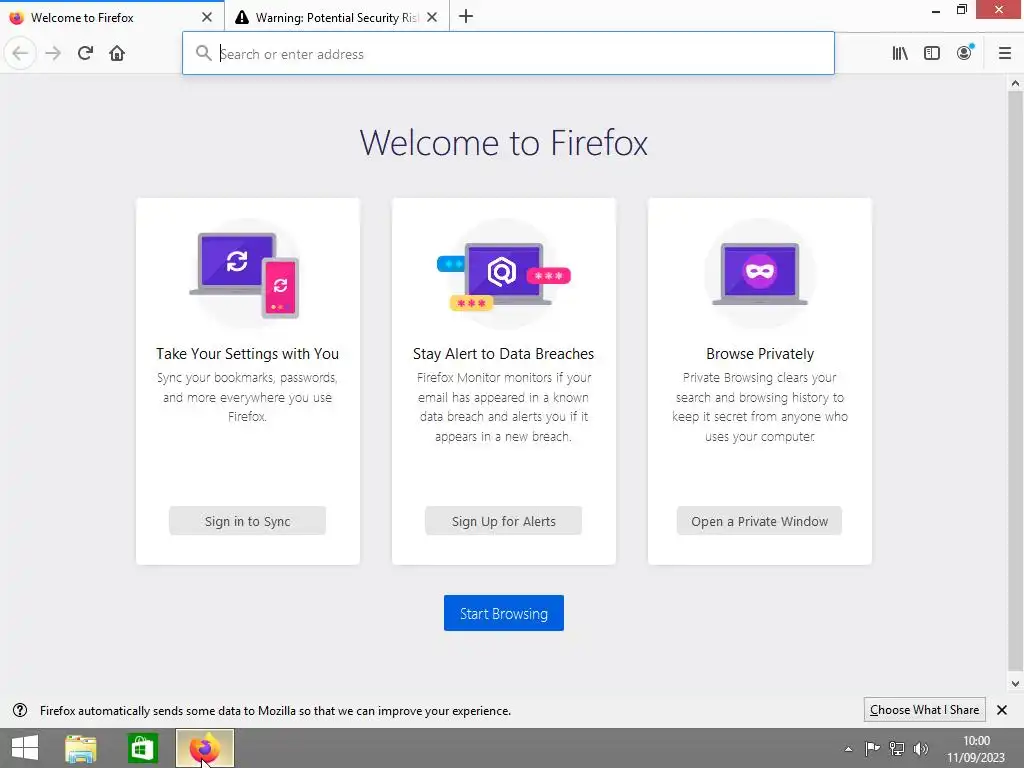
Task: Open the network status tray icon
Action: click(897, 748)
